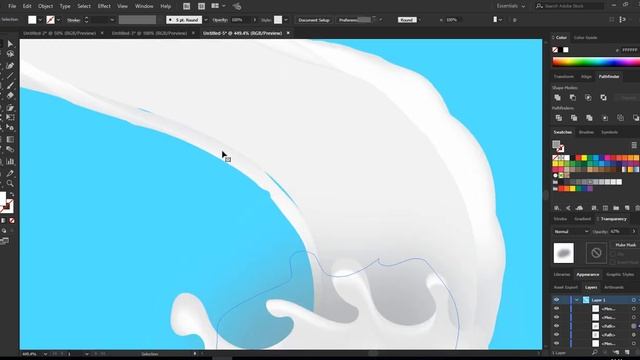This screenshot has width=640, height=360.
Task: Select the Direct Selection arrow tool
Action: pos(10,44)
